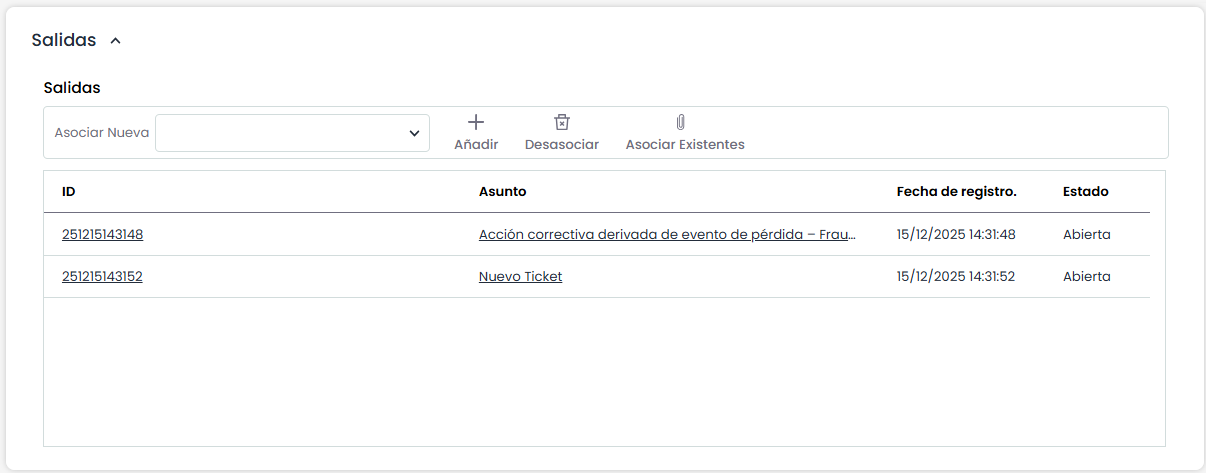1206x473 pixels.
Task: Open ticket ID 251215143152
Action: click(102, 277)
